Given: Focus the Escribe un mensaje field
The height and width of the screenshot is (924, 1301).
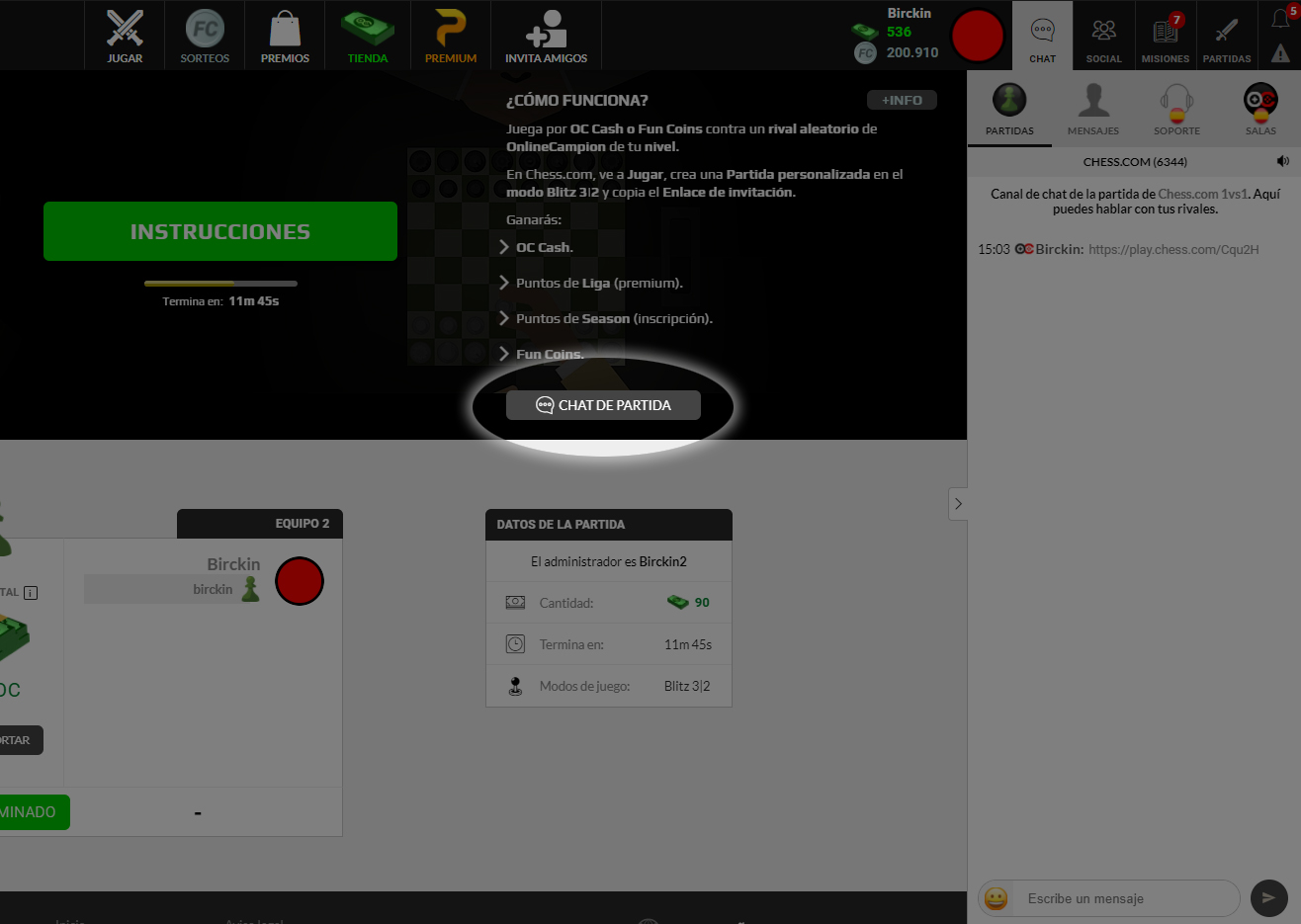Looking at the screenshot, I should pos(1127,898).
